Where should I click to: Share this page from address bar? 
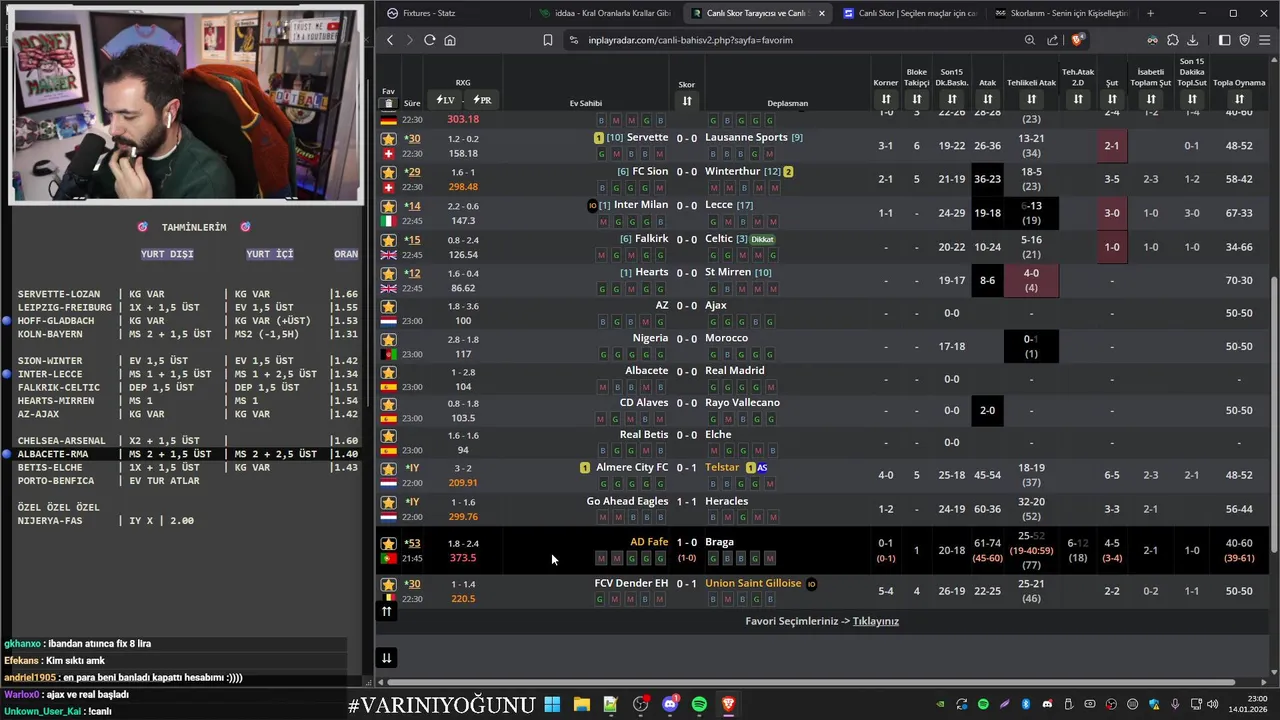(x=1053, y=40)
